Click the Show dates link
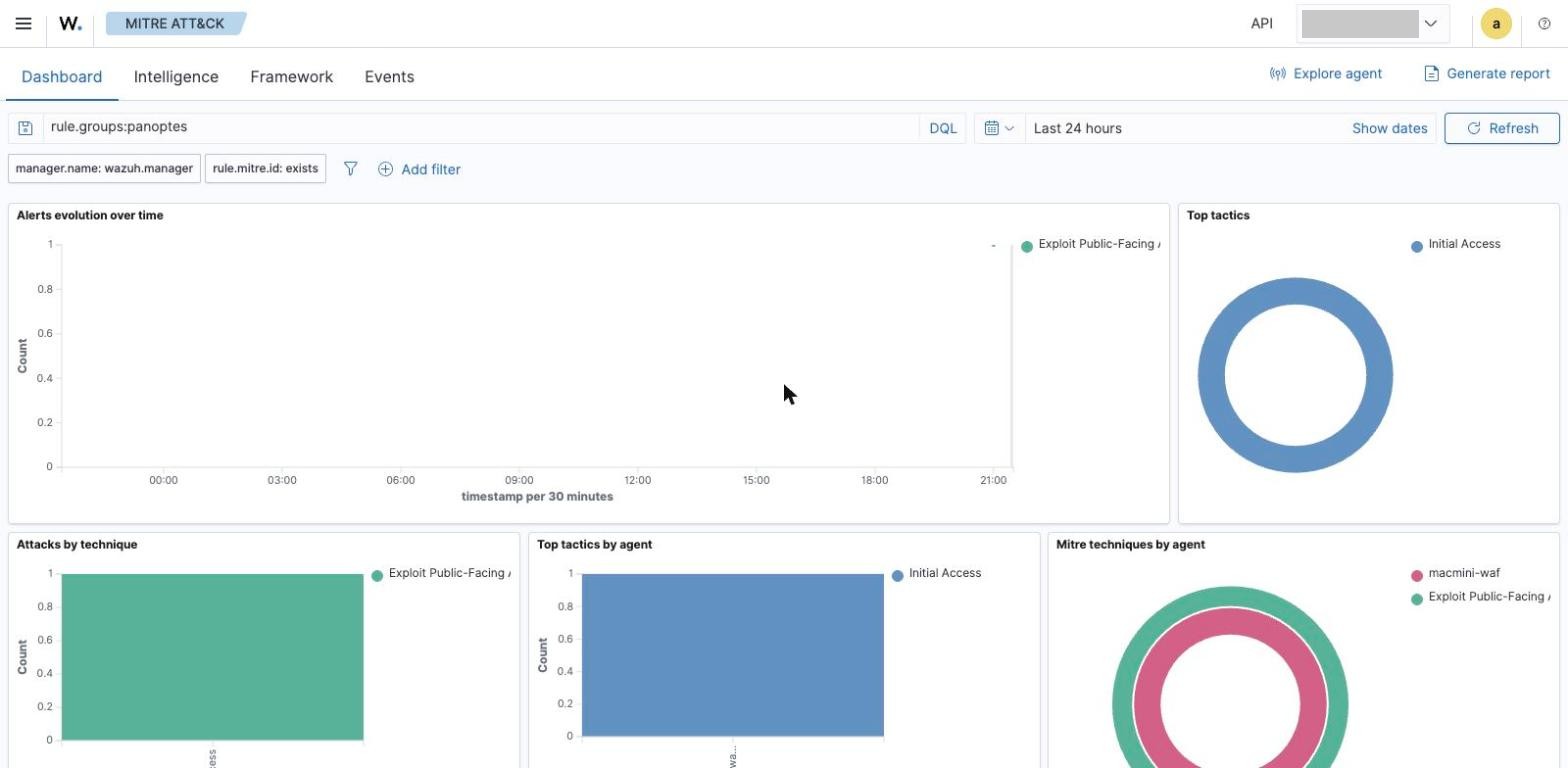This screenshot has width=1568, height=768. 1389,128
